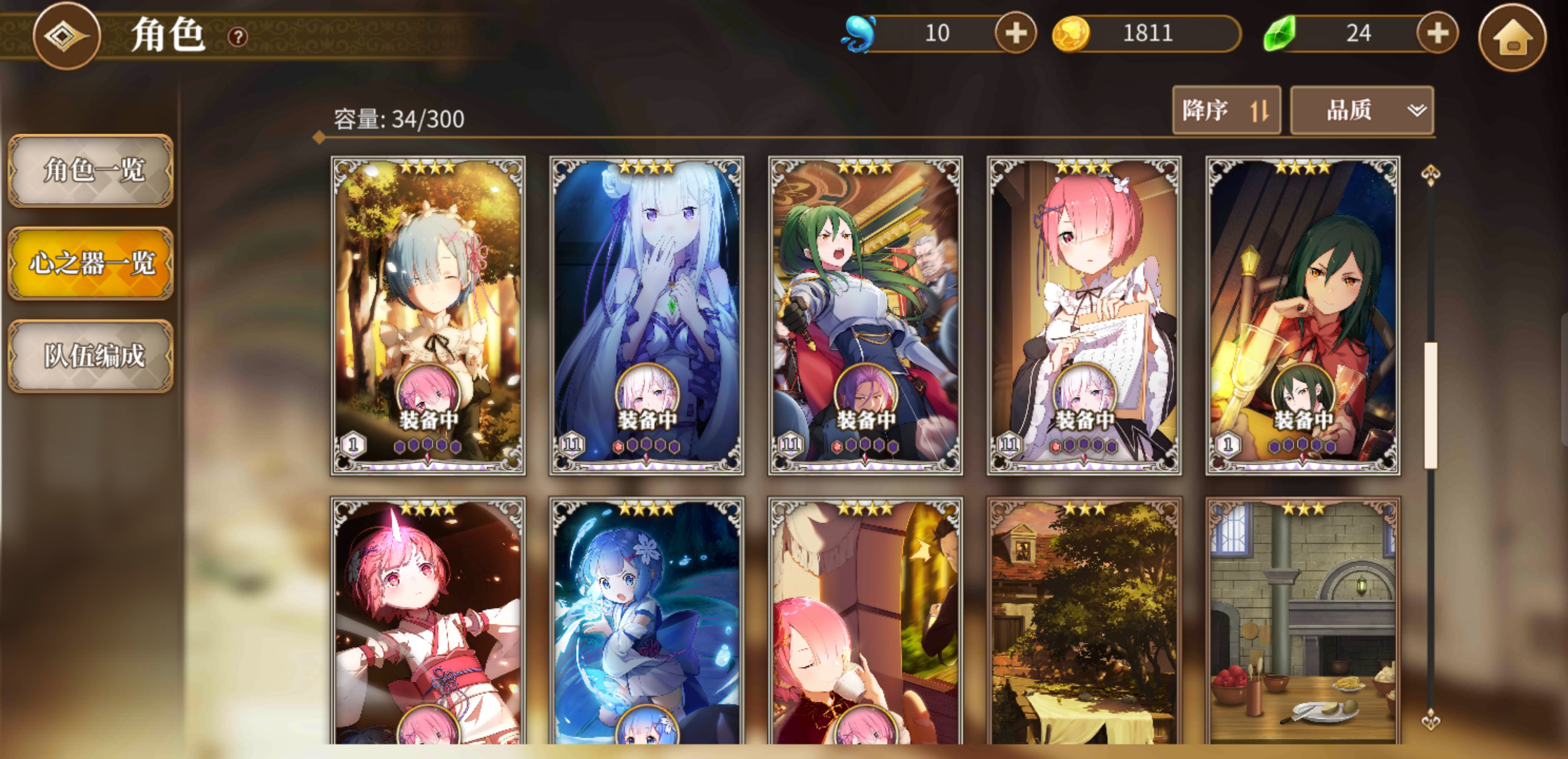The width and height of the screenshot is (1568, 759).
Task: Click the scrollbar bottom arrow ornament
Action: [x=1430, y=720]
